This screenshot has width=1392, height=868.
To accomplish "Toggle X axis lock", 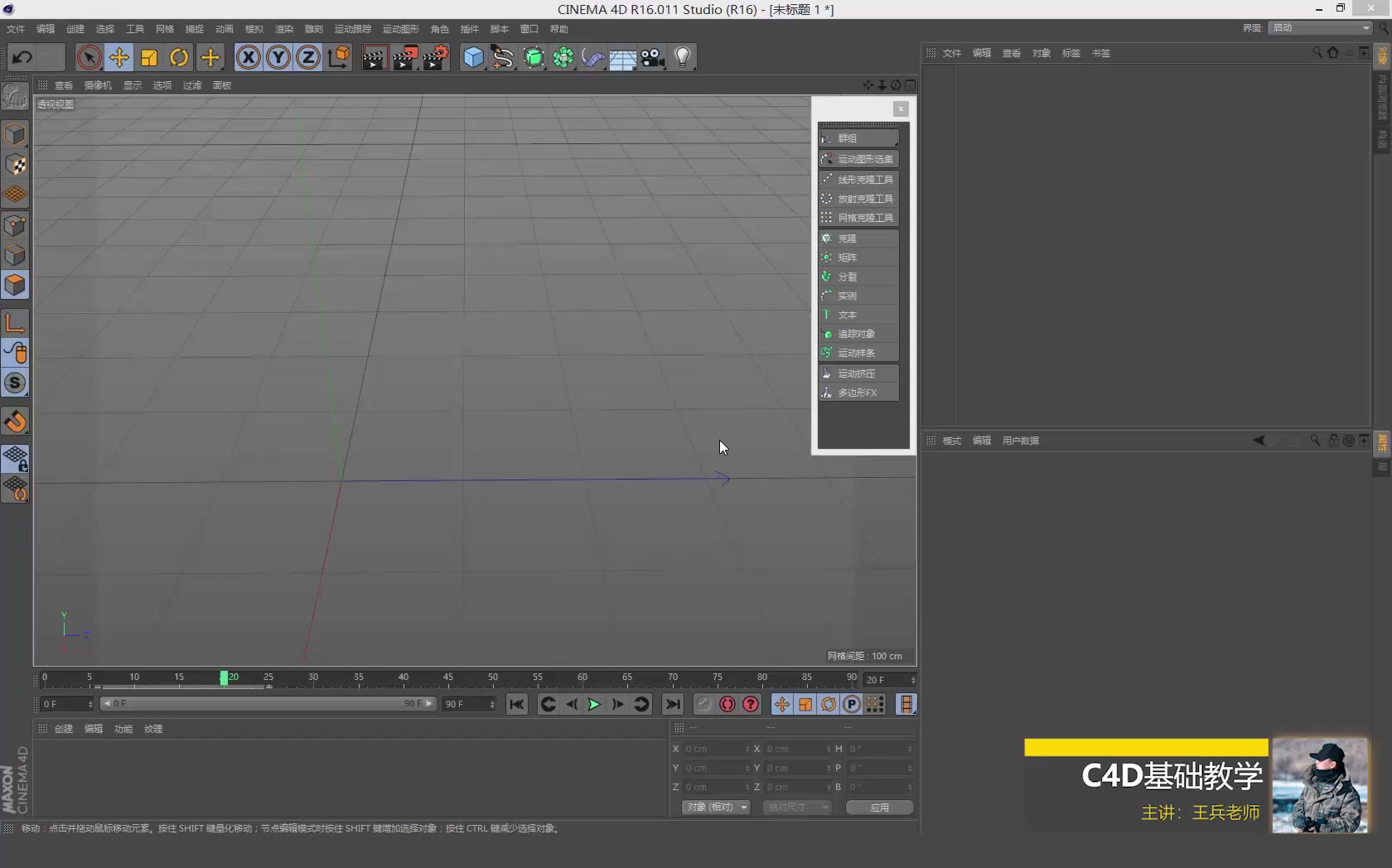I will click(248, 57).
